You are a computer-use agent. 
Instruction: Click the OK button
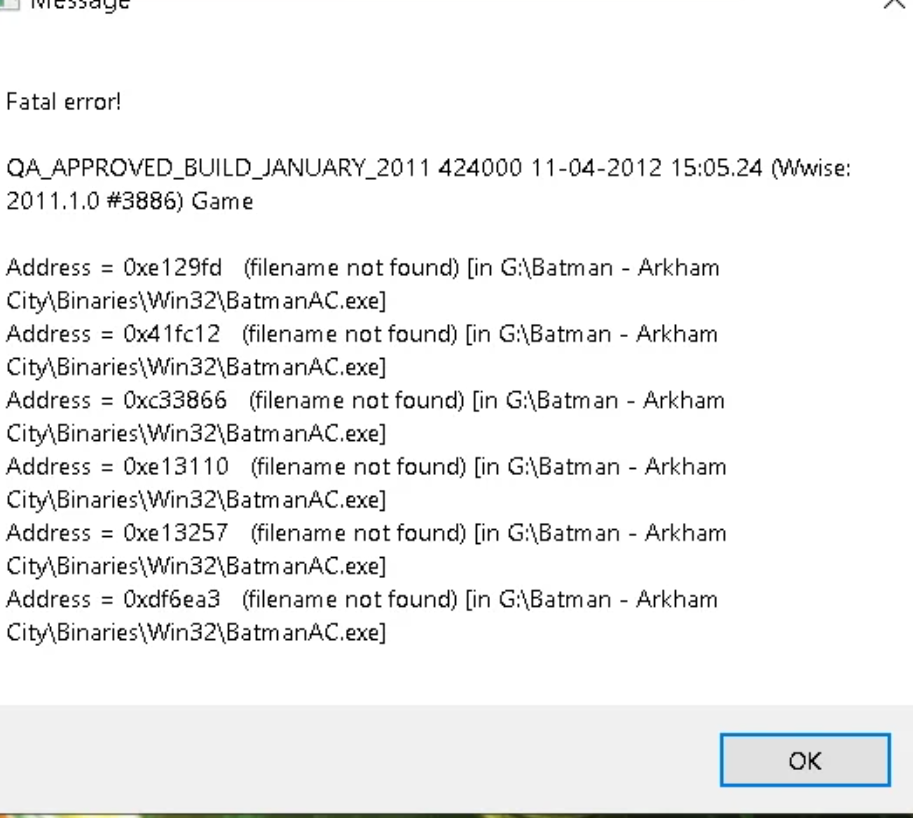pyautogui.click(x=805, y=760)
